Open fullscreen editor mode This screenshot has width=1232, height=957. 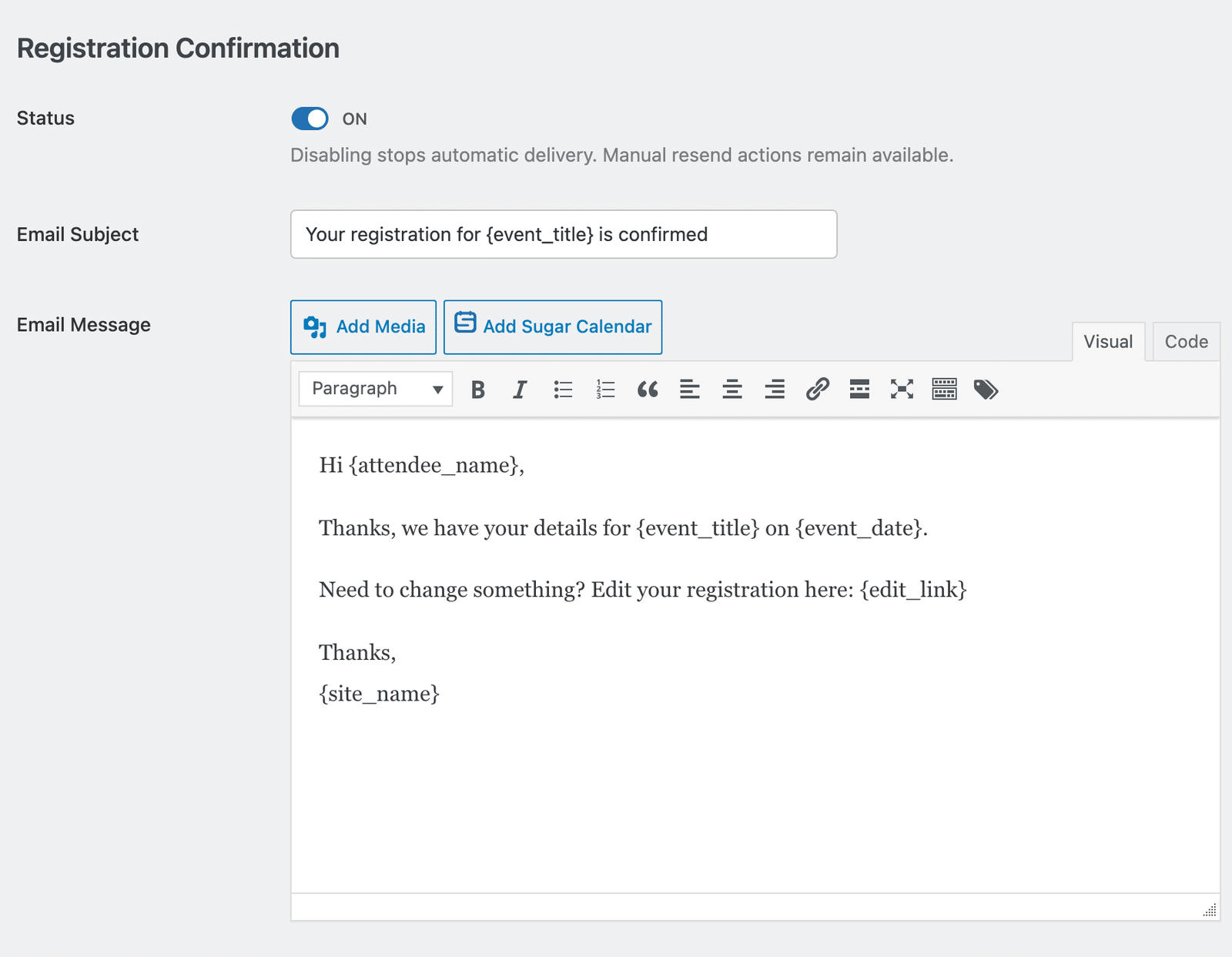(x=902, y=390)
